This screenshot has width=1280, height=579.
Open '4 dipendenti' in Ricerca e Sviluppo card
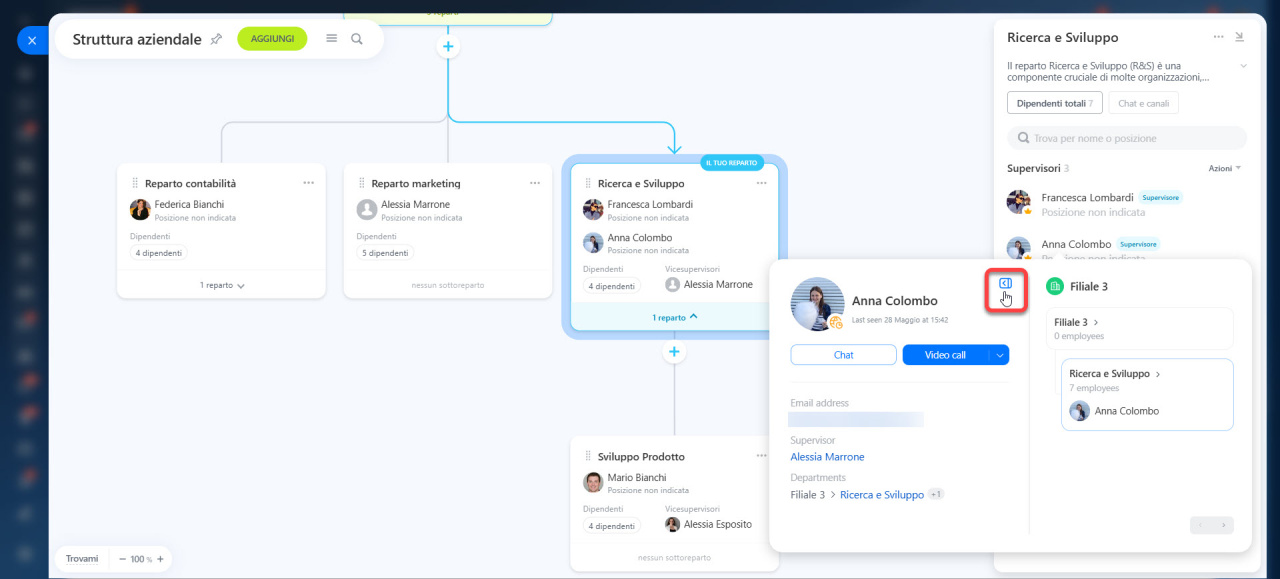click(x=611, y=286)
